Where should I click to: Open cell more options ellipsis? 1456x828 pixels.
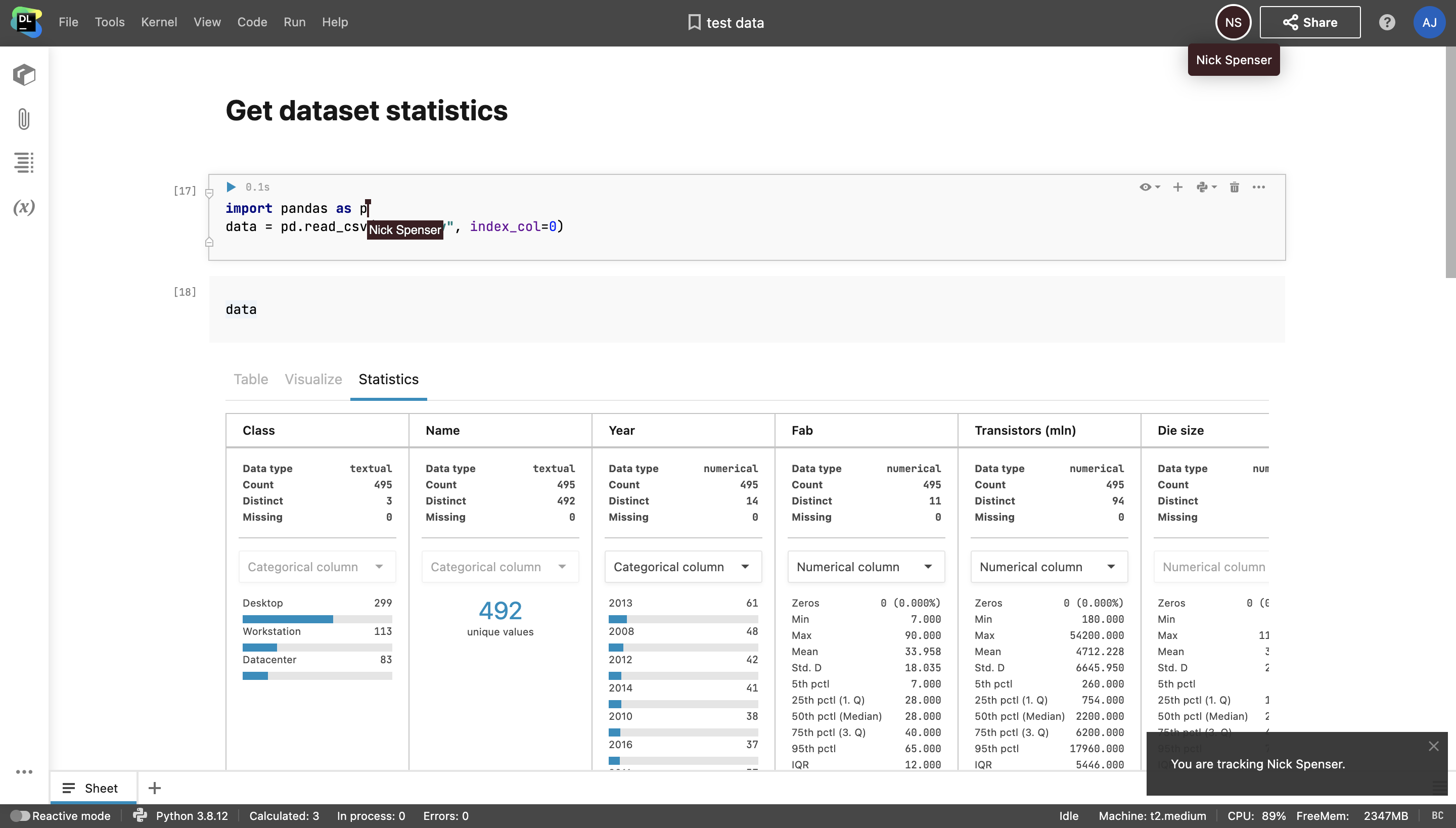coord(1259,187)
